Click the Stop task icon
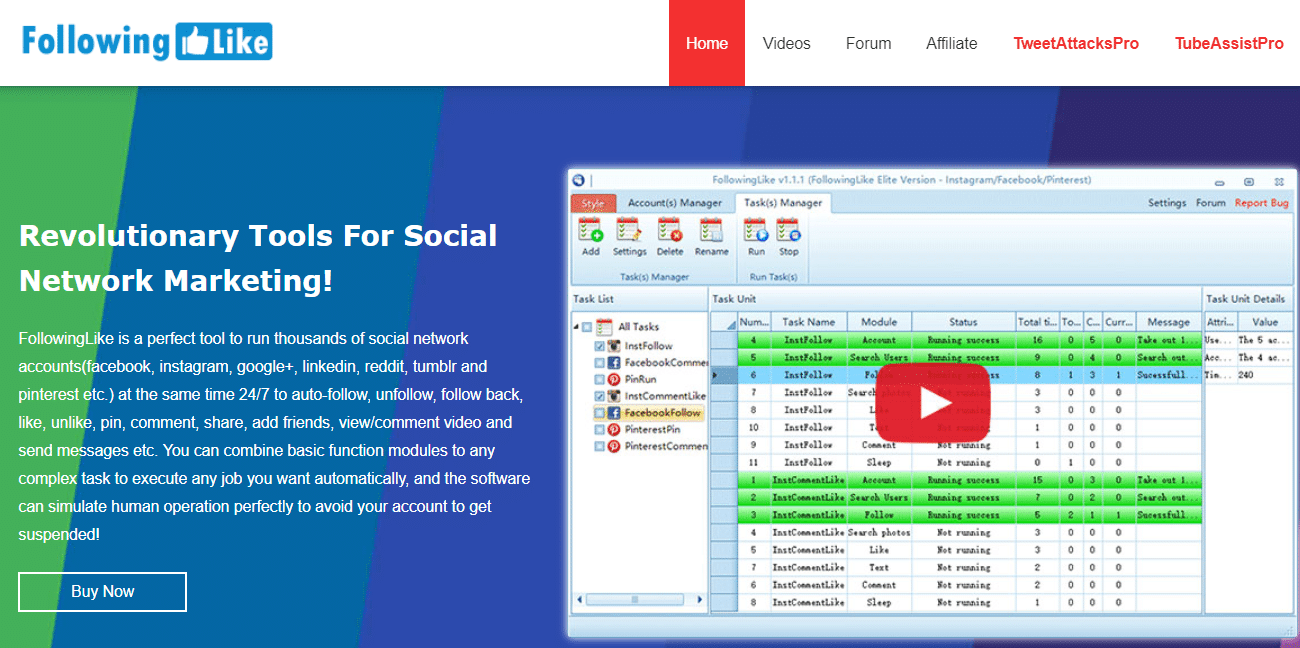The image size is (1300, 648). (789, 232)
